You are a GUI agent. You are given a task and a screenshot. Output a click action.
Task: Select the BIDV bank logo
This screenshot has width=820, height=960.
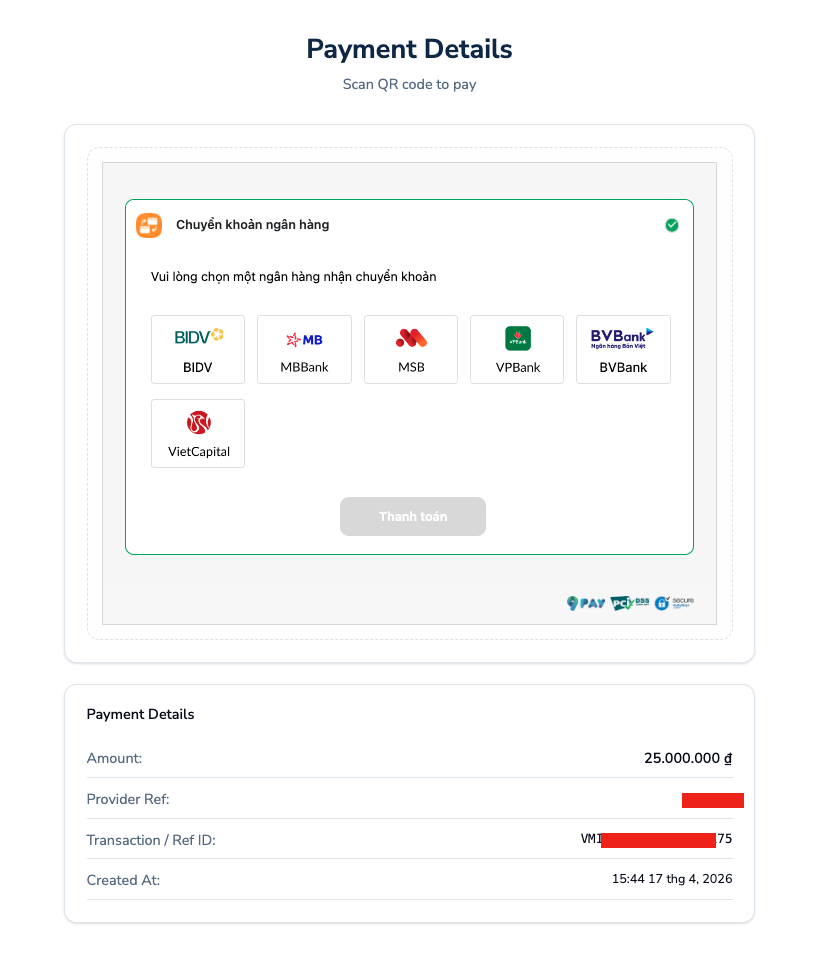198,337
